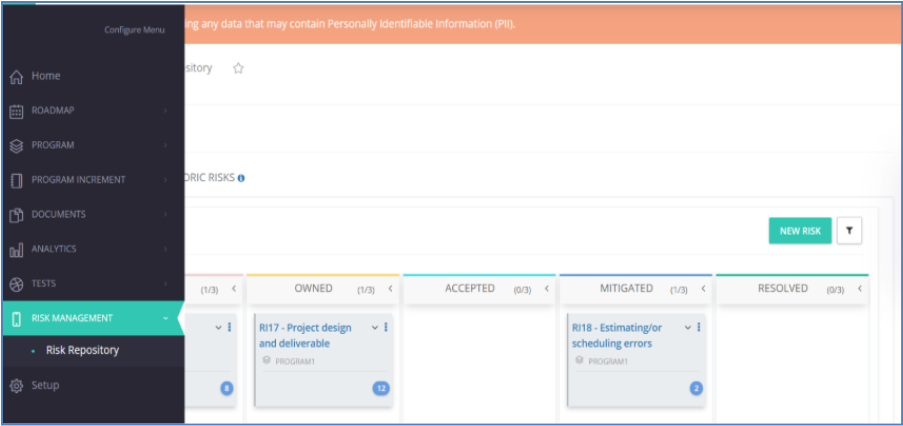
Task: Click the 2 score badge on RI18
Action: (696, 389)
